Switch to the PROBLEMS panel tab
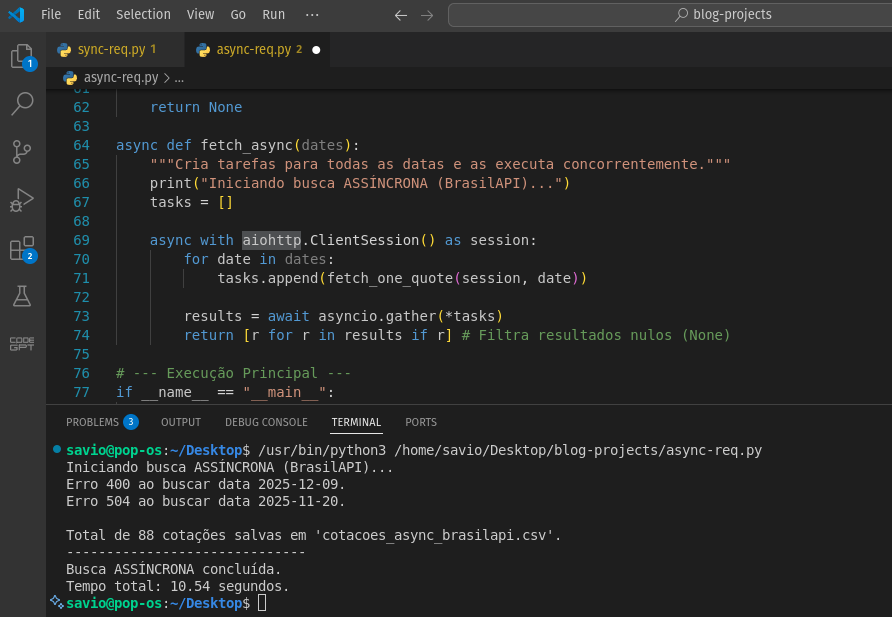 point(92,421)
